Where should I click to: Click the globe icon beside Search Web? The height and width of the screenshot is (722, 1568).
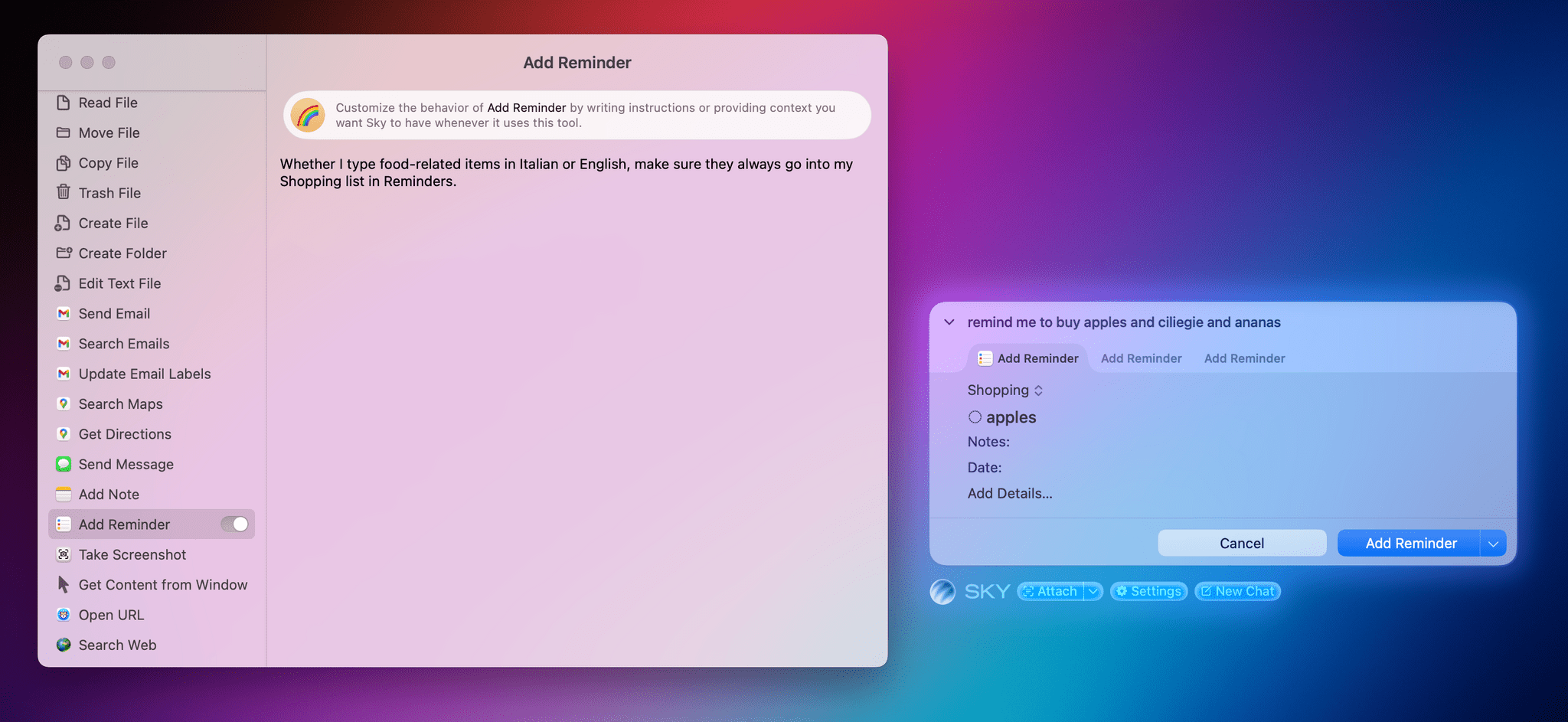[x=64, y=645]
